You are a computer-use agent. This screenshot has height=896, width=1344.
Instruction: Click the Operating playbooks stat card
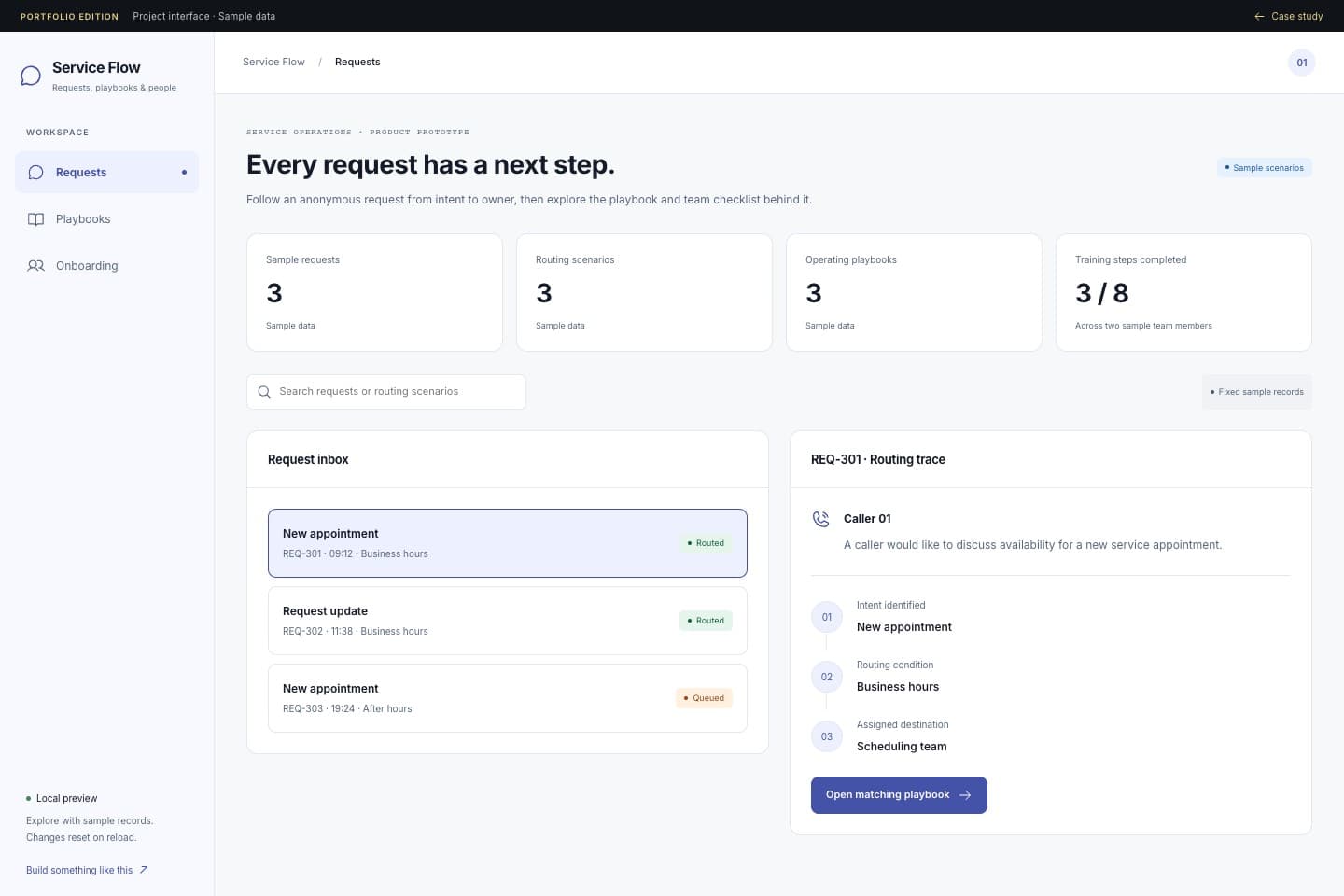tap(914, 292)
